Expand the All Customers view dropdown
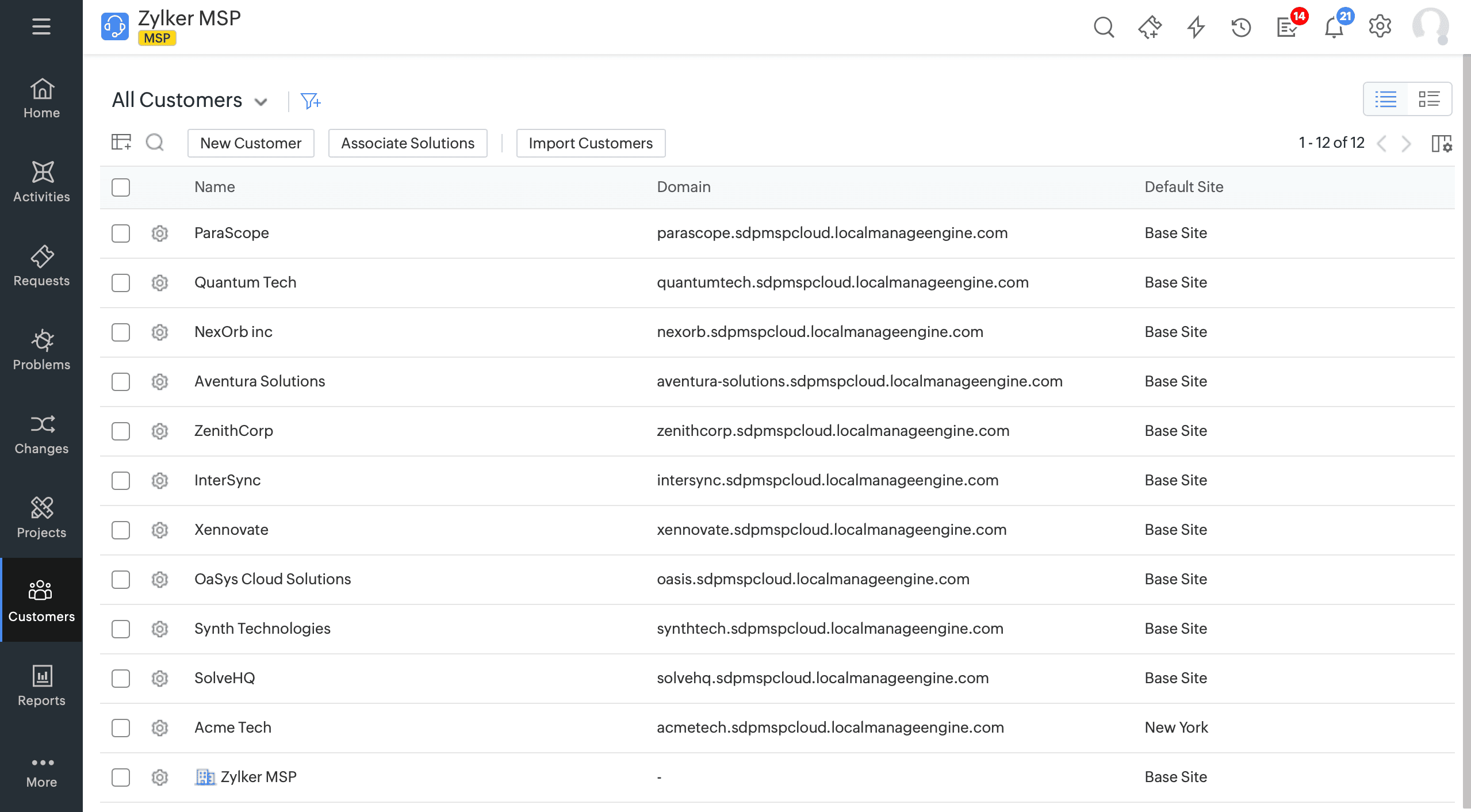The width and height of the screenshot is (1471, 812). point(261,102)
